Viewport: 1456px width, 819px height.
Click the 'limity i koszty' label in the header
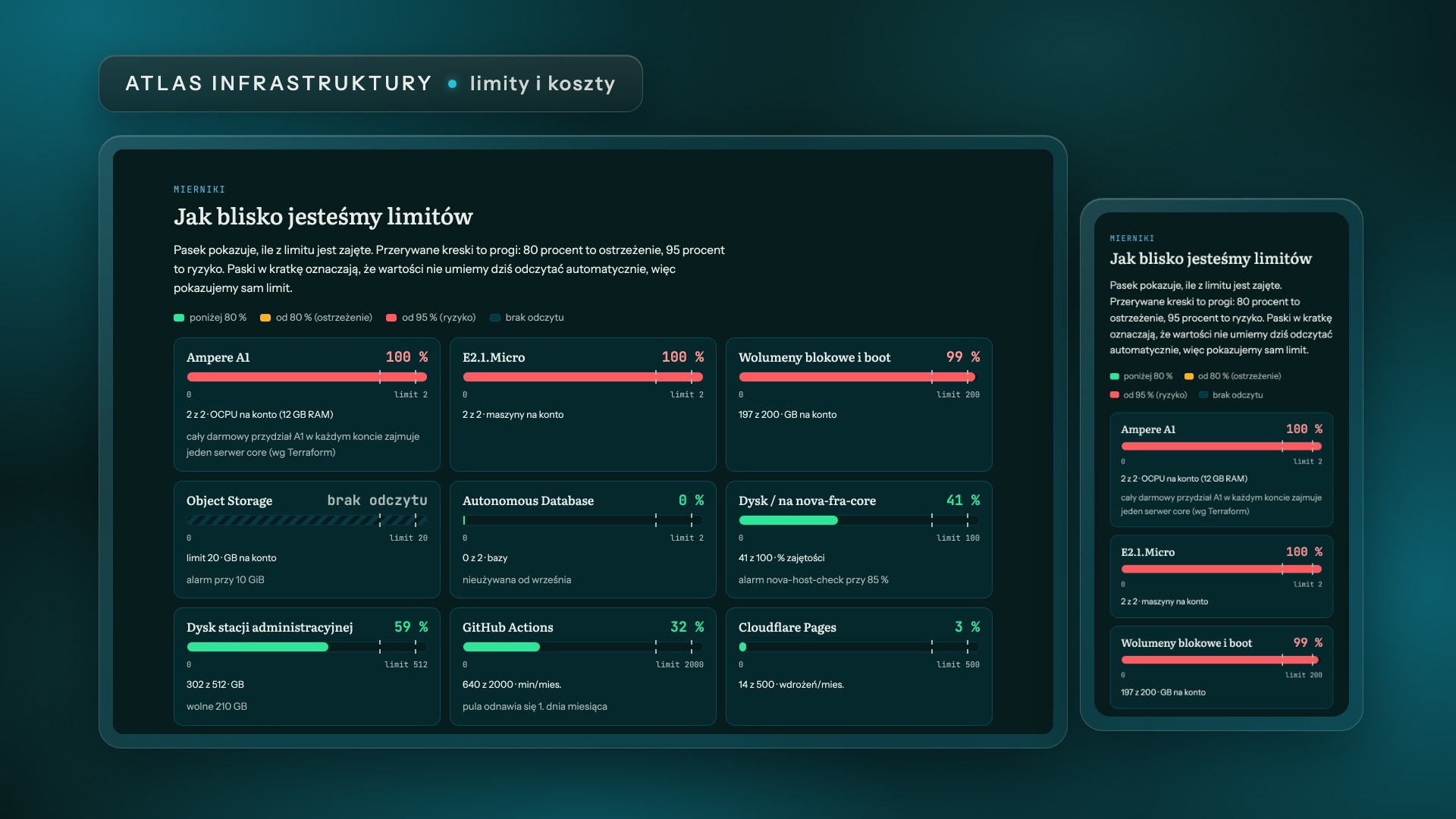[542, 83]
